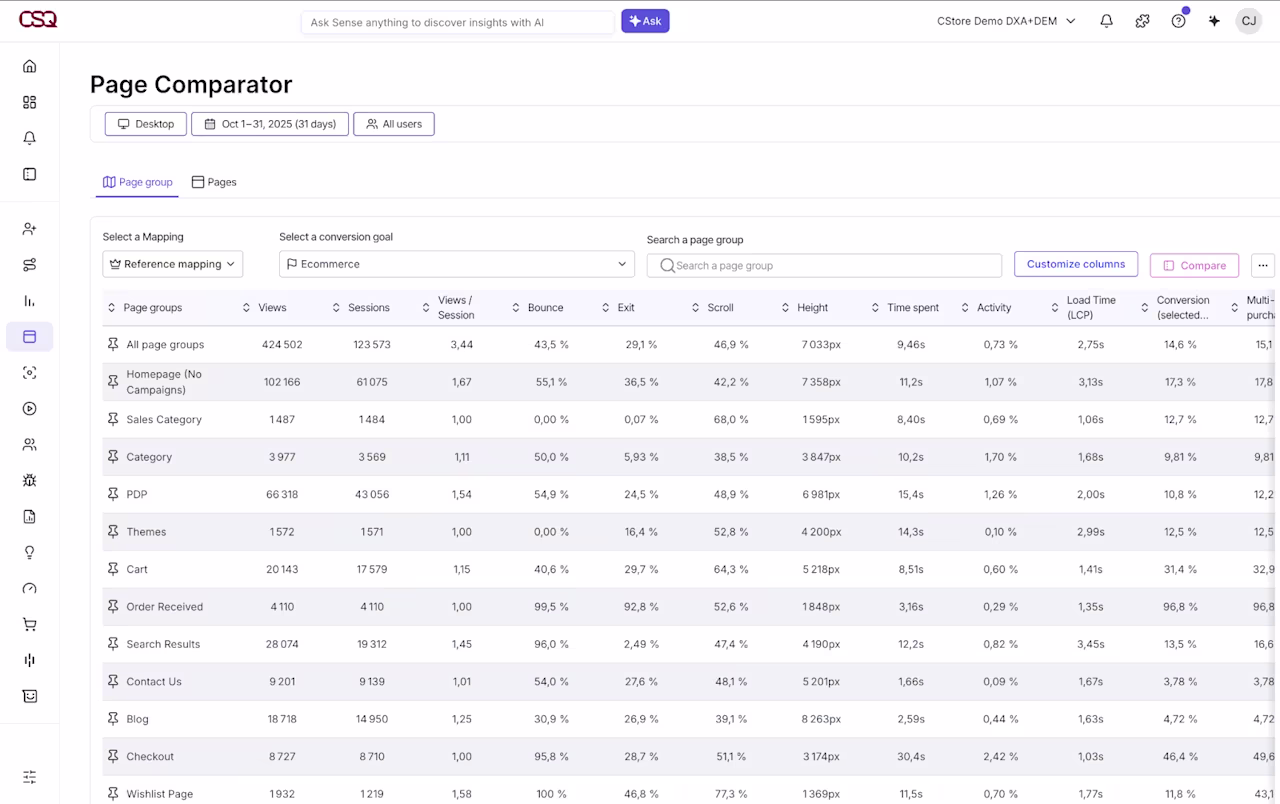This screenshot has height=804, width=1280.
Task: Open the Ecommerce conversion goal dropdown
Action: [x=457, y=264]
